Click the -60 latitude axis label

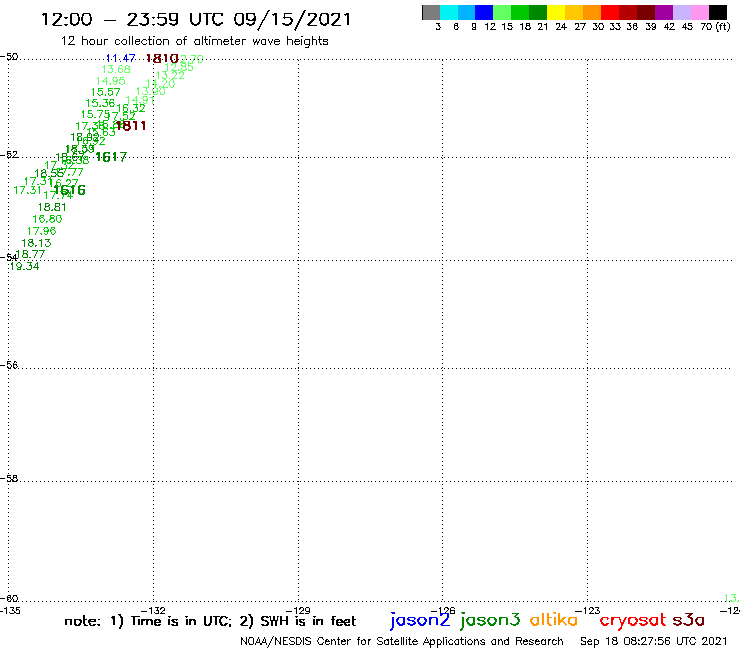pyautogui.click(x=9, y=598)
